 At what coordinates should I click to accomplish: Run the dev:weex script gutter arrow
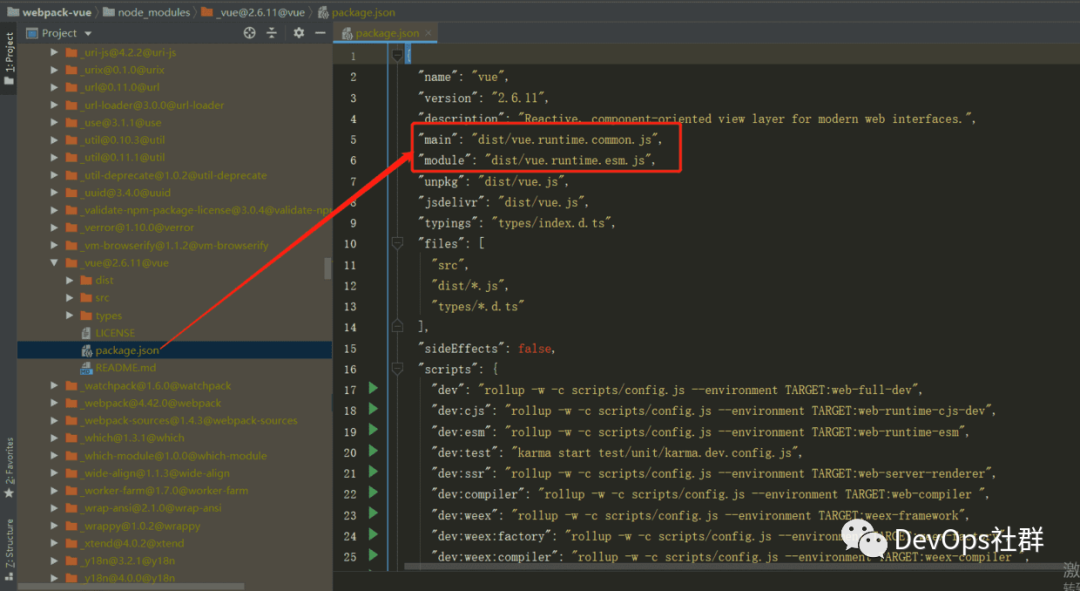(373, 513)
